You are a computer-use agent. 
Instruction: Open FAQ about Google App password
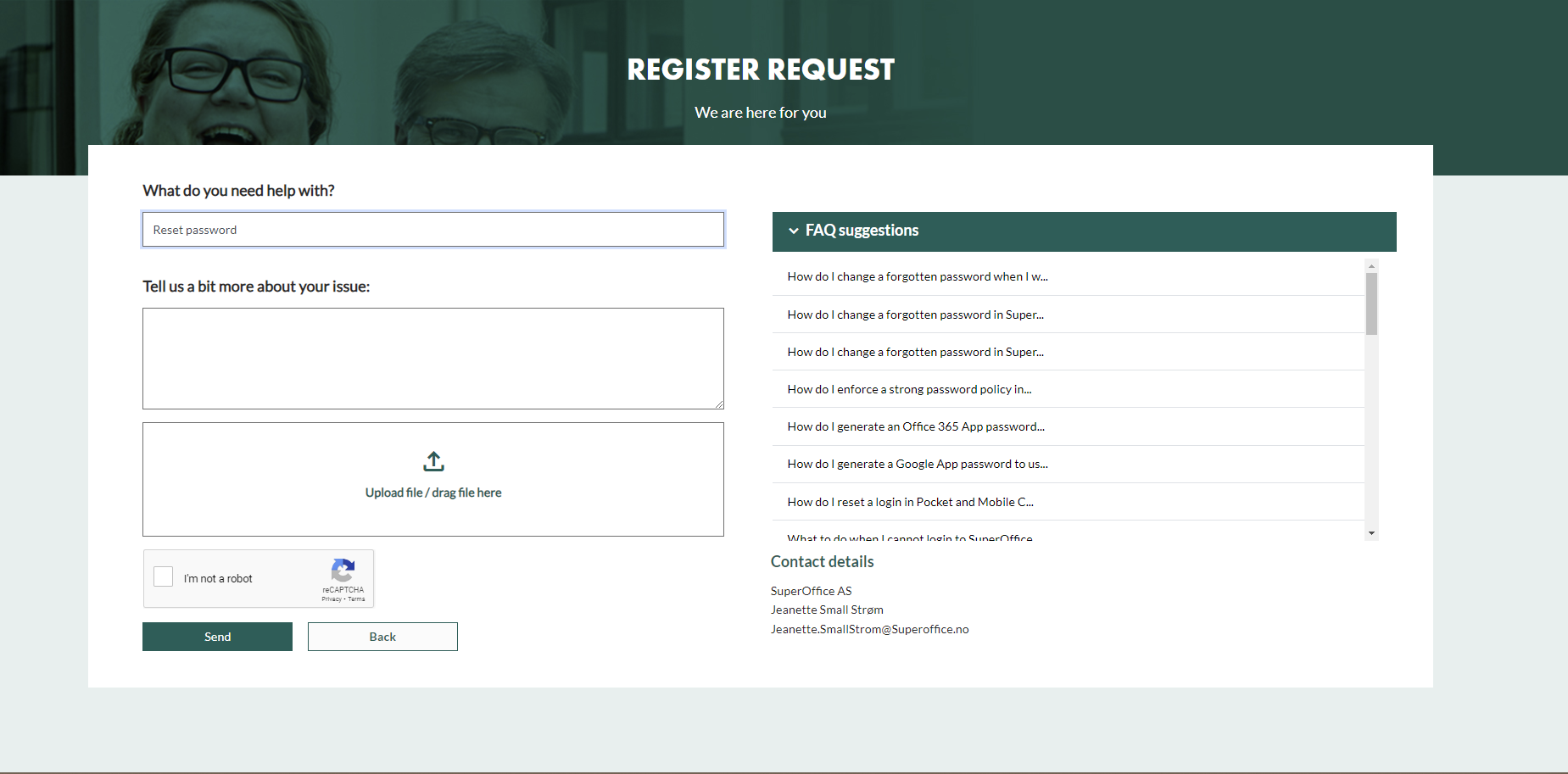tap(918, 464)
